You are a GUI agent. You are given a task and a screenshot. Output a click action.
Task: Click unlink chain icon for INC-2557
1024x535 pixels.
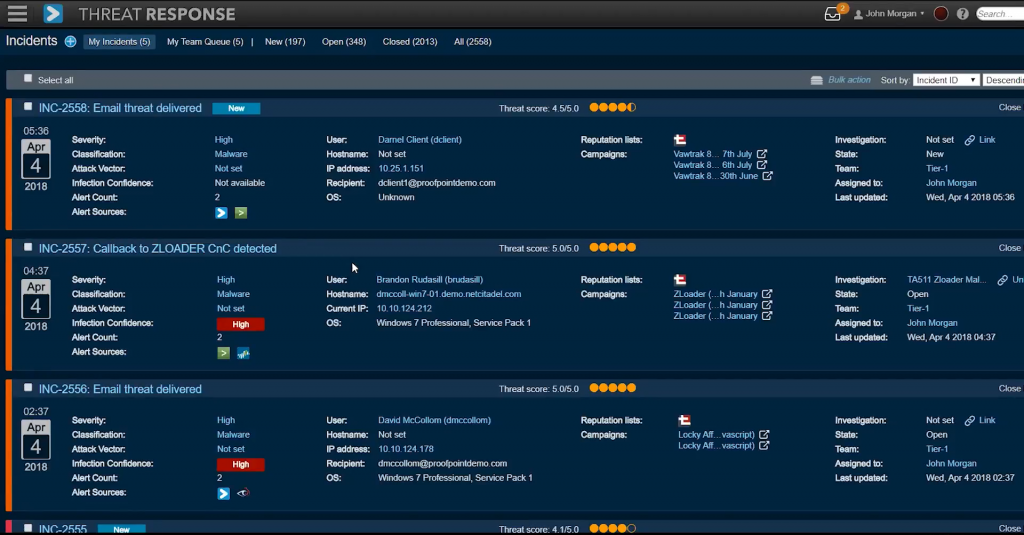point(1002,280)
